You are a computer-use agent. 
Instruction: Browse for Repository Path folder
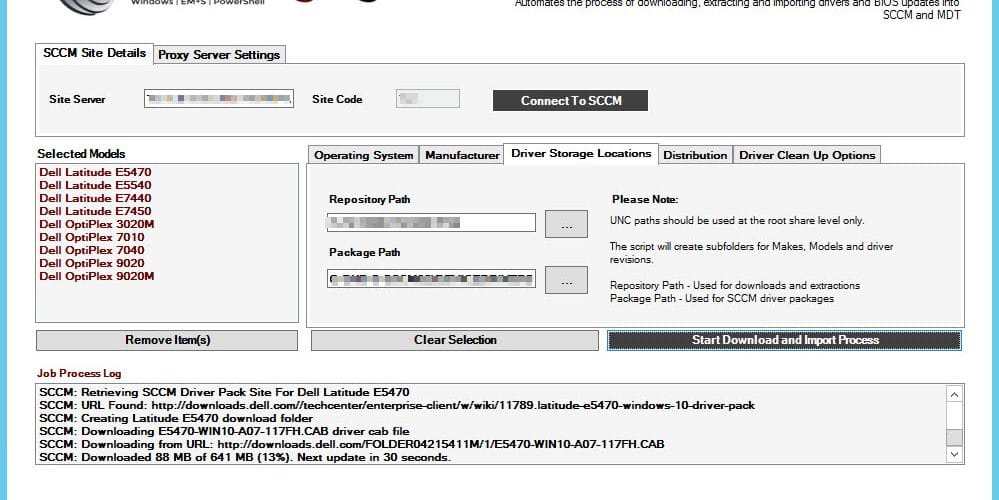(566, 224)
